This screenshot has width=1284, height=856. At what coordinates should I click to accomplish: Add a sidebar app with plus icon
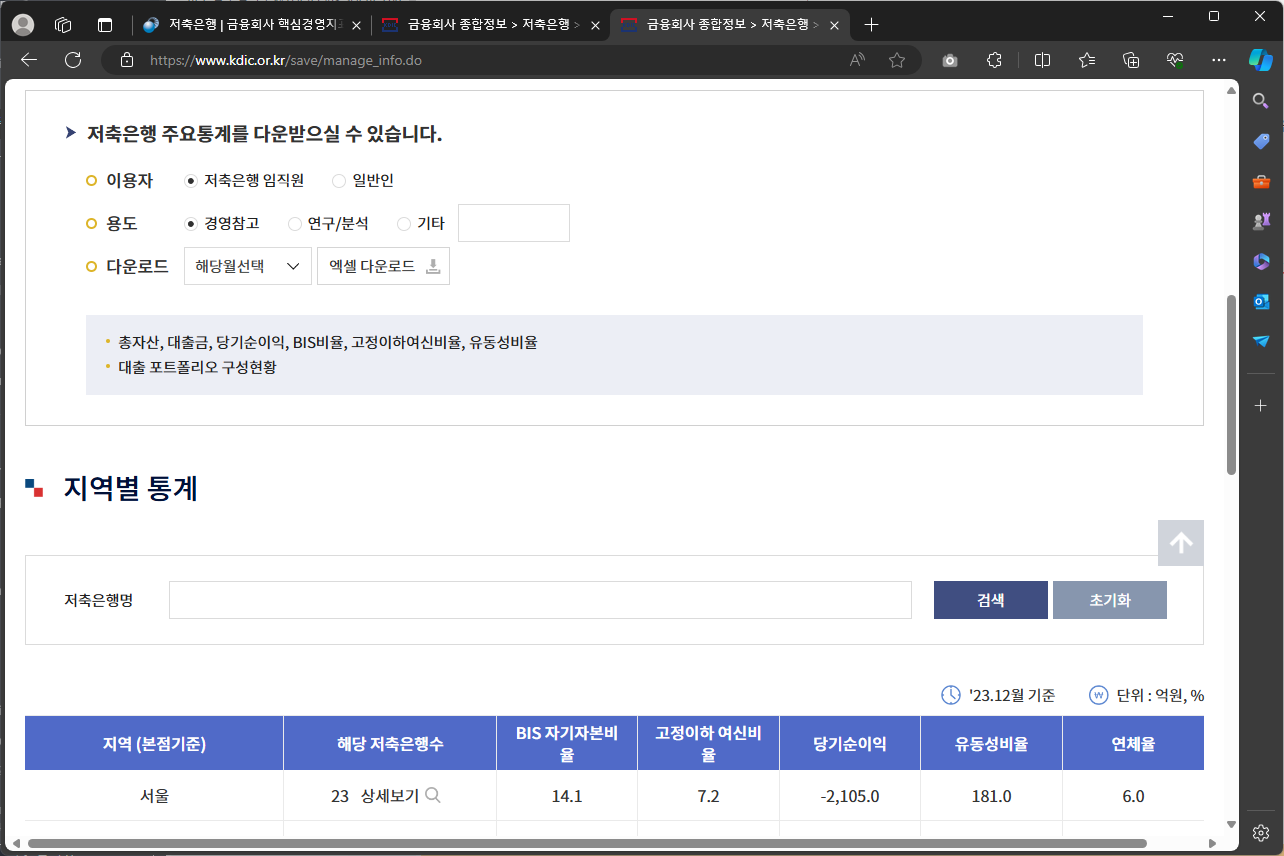tap(1261, 405)
